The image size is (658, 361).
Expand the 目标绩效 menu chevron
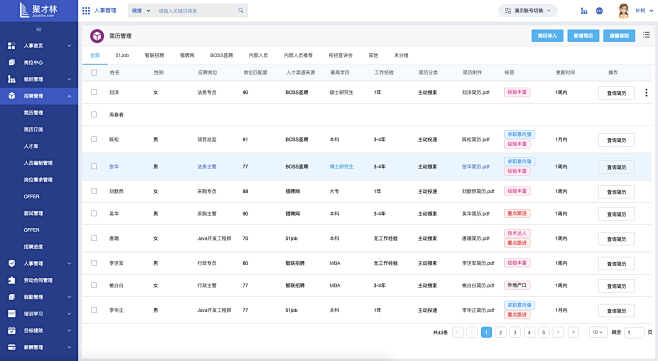pyautogui.click(x=69, y=331)
